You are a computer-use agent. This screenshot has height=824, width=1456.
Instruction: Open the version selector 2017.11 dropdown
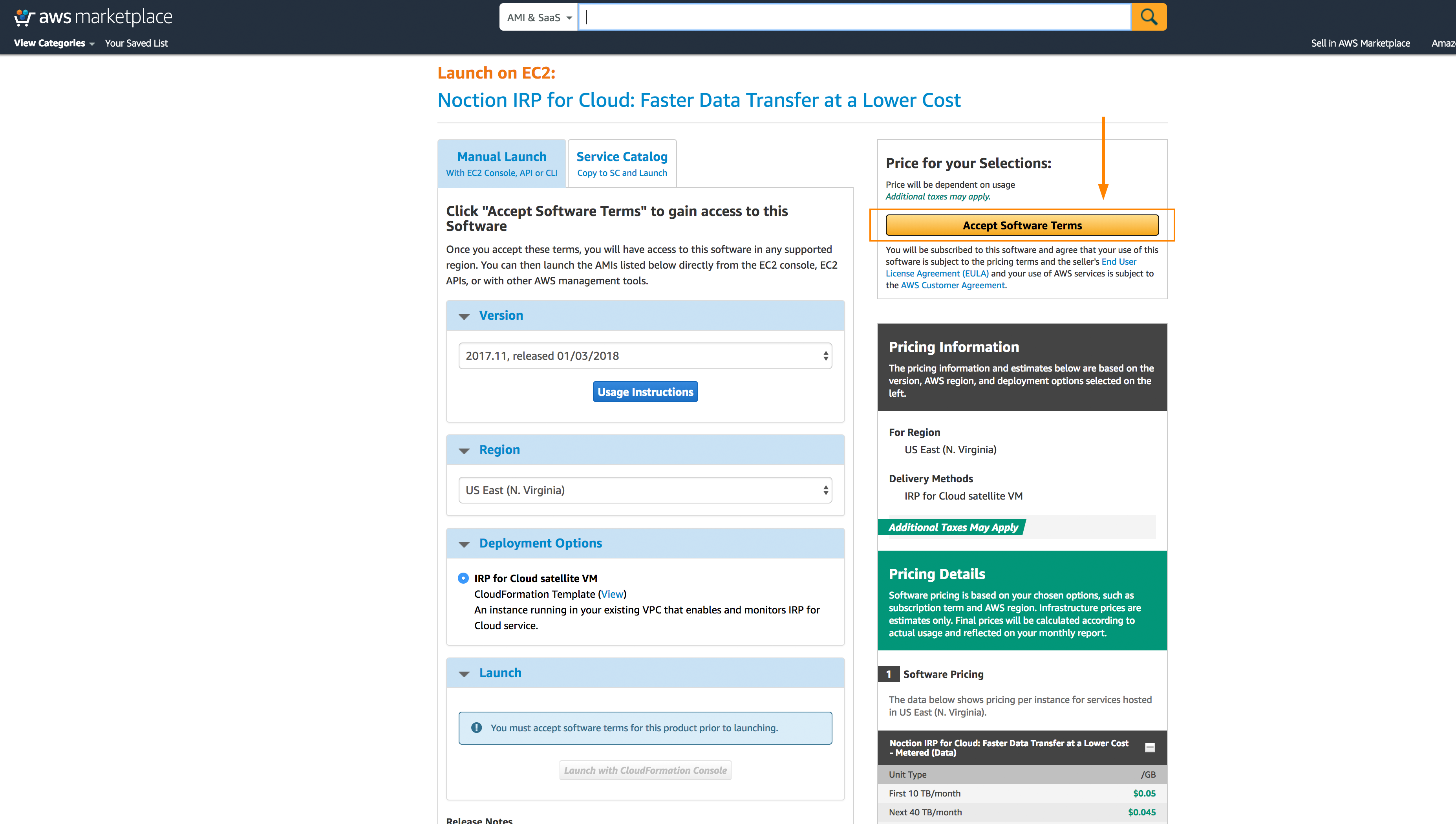pyautogui.click(x=645, y=356)
